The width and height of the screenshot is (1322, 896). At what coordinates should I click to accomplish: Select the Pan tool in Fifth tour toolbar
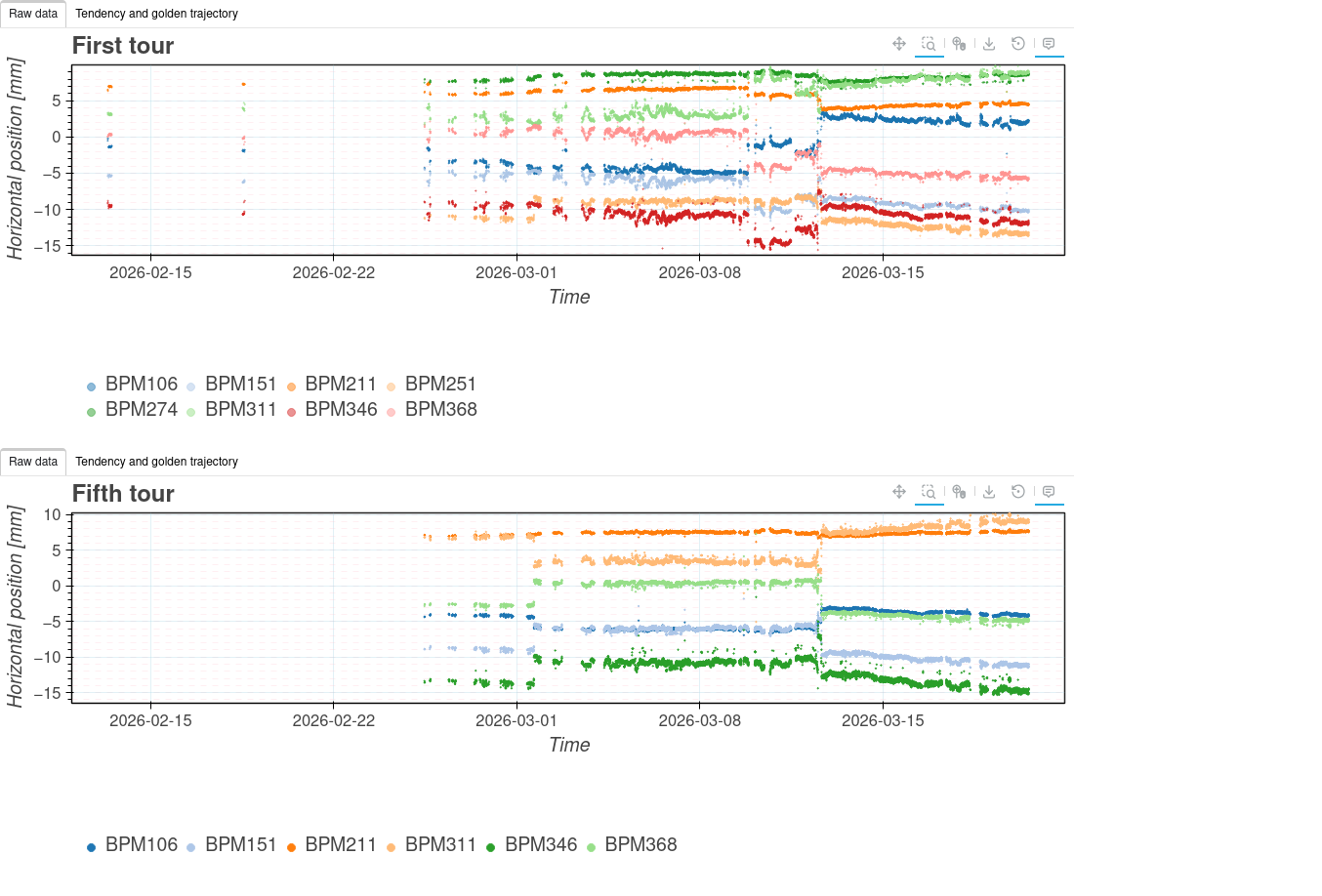tap(899, 492)
